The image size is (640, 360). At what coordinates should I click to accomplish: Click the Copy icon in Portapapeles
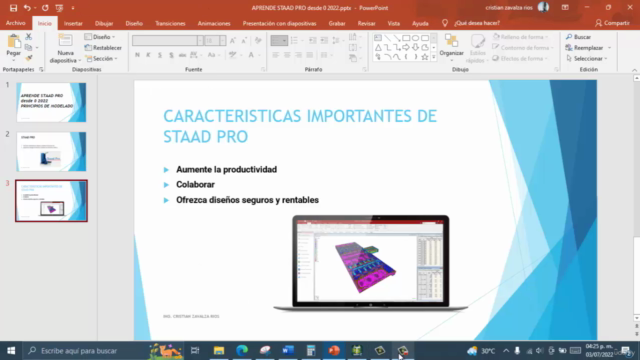(29, 47)
